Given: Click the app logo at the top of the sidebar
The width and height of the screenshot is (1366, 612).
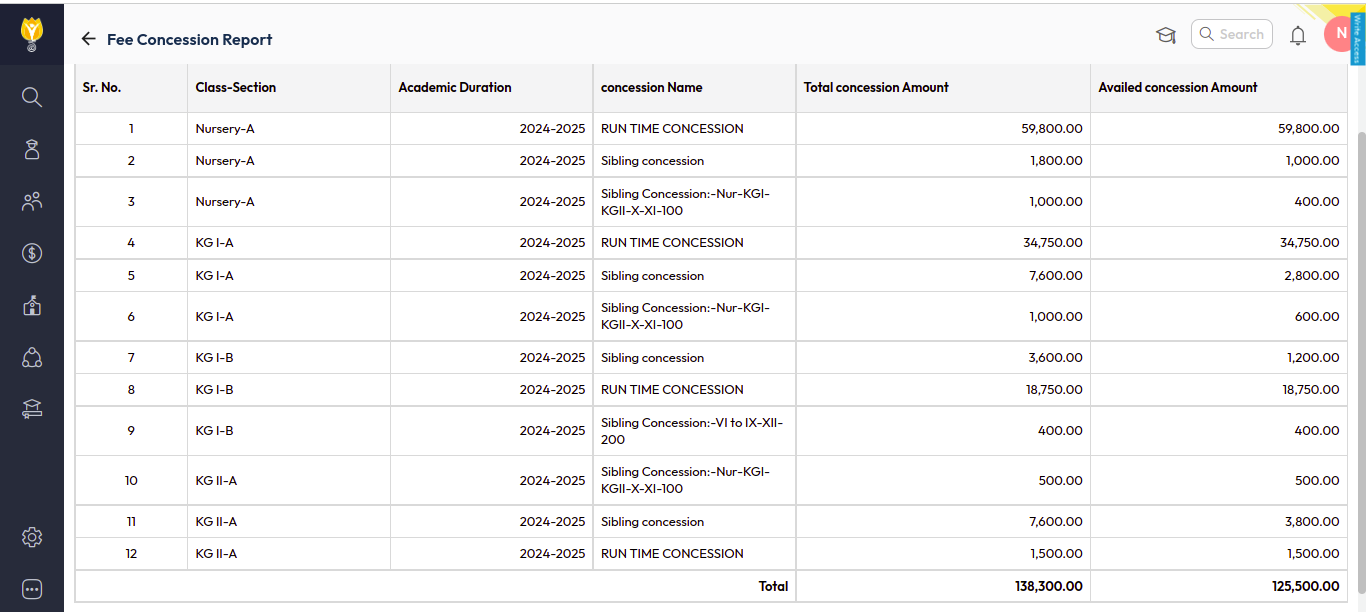Looking at the screenshot, I should click(32, 33).
